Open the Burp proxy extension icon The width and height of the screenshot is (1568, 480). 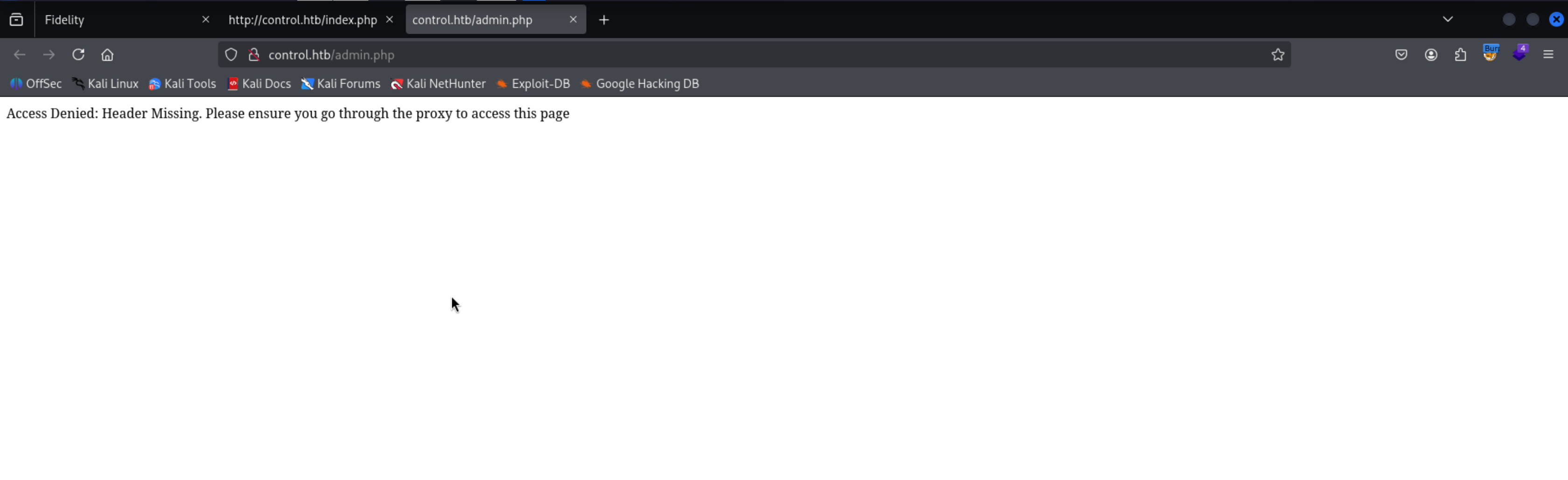(x=1490, y=54)
